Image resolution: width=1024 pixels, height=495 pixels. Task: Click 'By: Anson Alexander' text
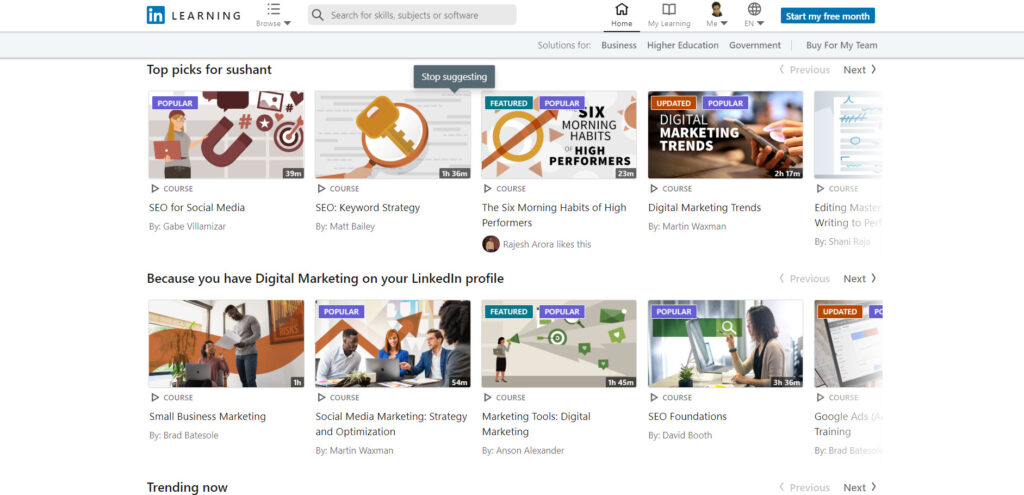523,451
